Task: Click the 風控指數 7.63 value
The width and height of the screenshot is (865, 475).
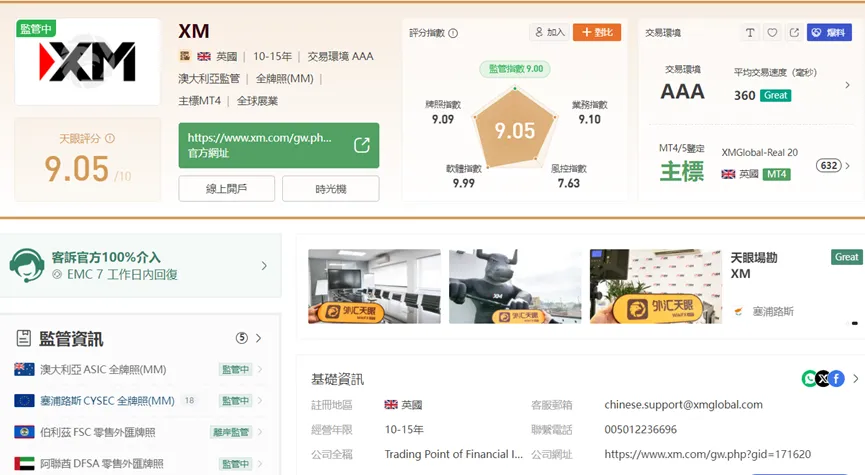Action: point(568,183)
